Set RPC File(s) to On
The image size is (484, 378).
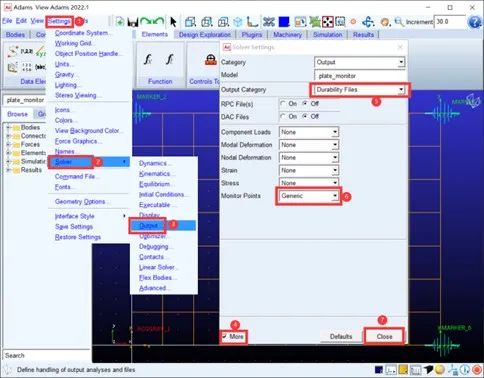point(283,104)
